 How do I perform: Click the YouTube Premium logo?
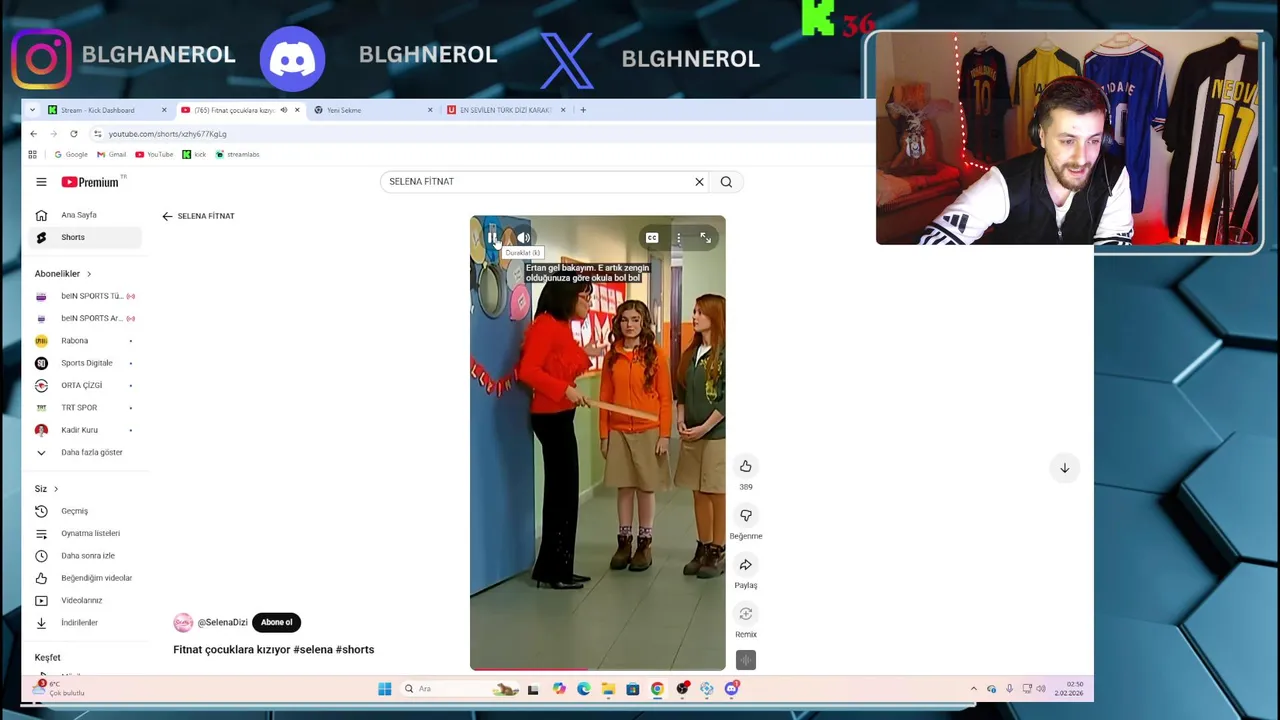[x=91, y=182]
